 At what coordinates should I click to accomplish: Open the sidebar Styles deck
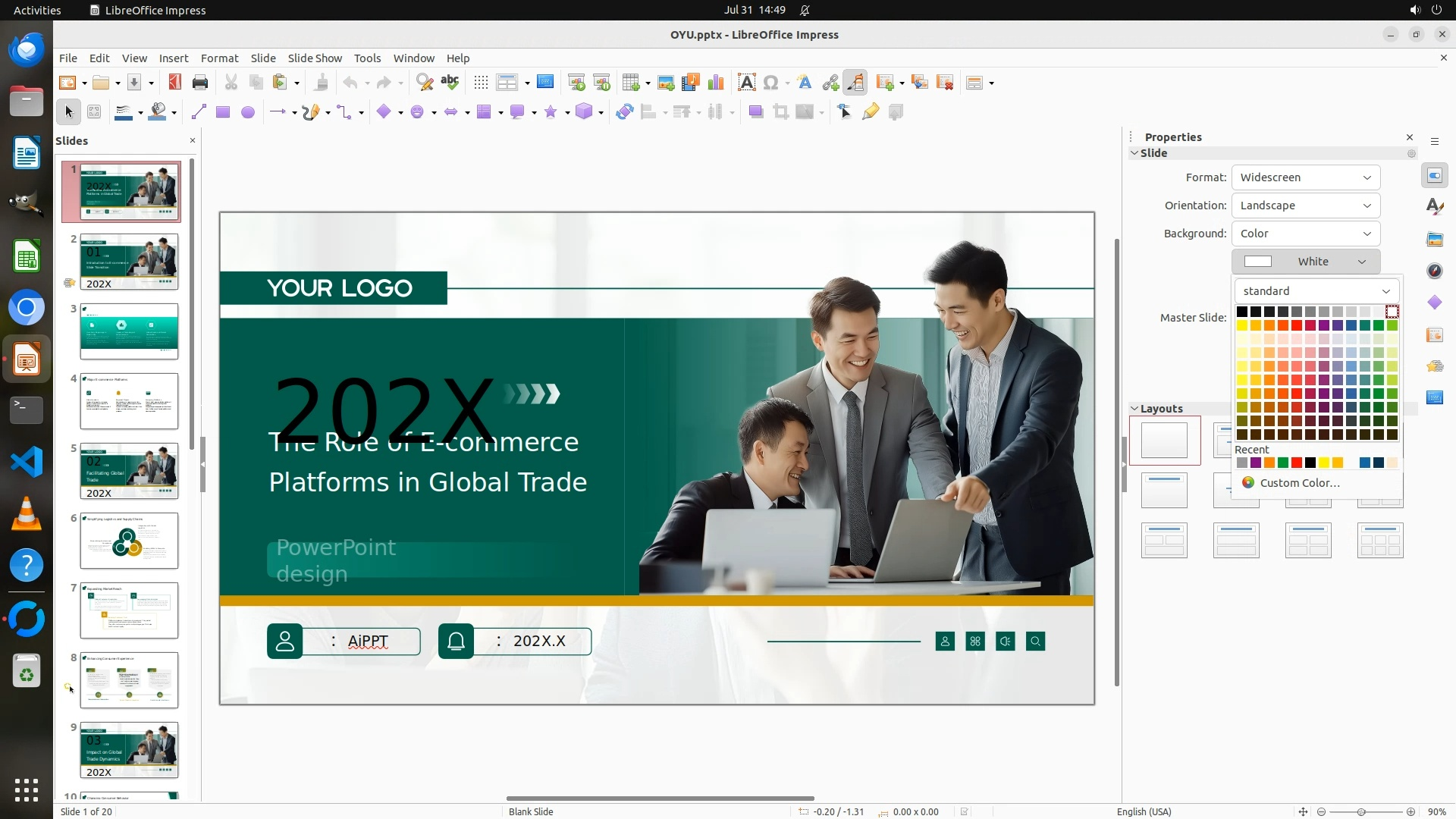click(1434, 207)
